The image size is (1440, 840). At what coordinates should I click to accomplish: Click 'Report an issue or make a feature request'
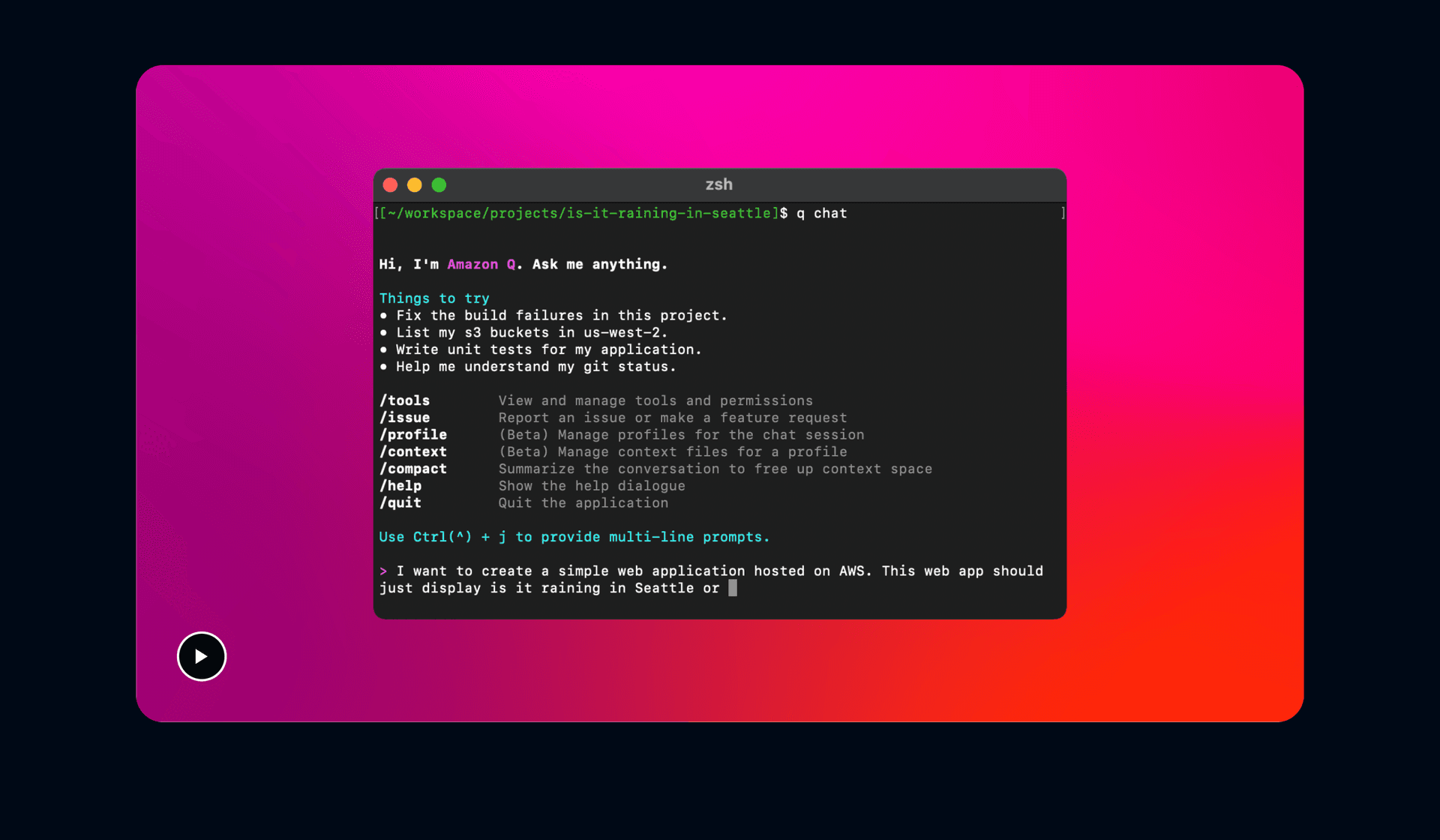point(673,418)
